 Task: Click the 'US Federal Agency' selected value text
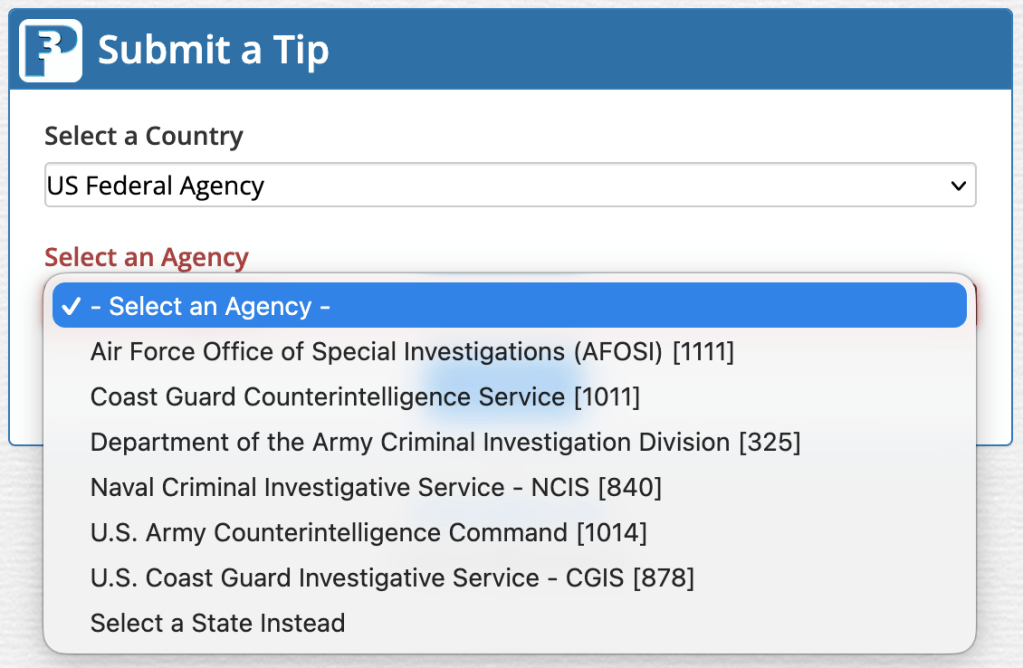pos(156,186)
